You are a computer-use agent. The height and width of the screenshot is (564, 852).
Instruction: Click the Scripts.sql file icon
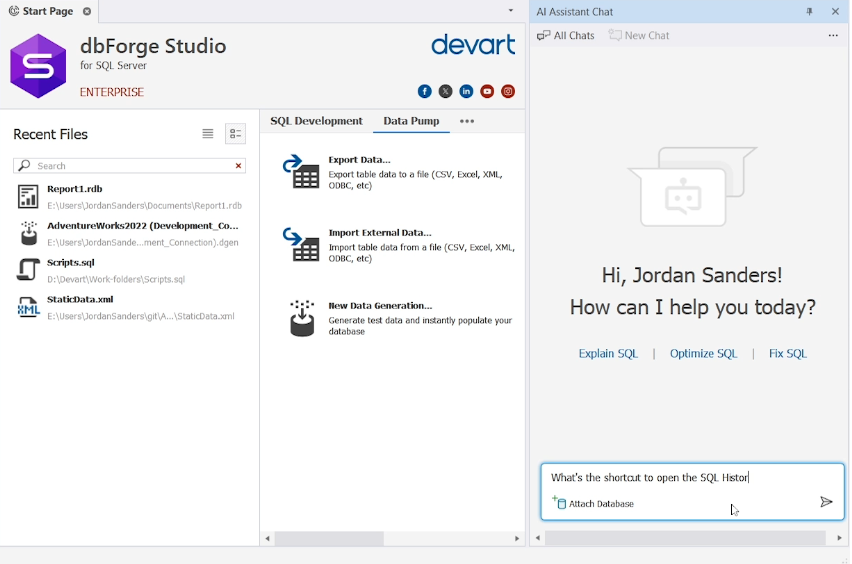(x=28, y=270)
